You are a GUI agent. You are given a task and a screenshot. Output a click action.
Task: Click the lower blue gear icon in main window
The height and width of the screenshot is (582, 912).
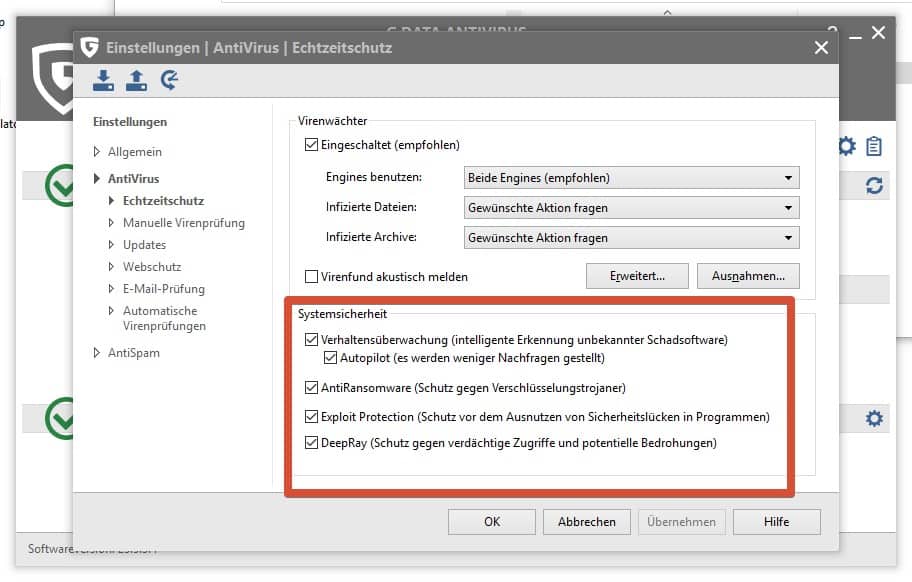click(x=874, y=418)
